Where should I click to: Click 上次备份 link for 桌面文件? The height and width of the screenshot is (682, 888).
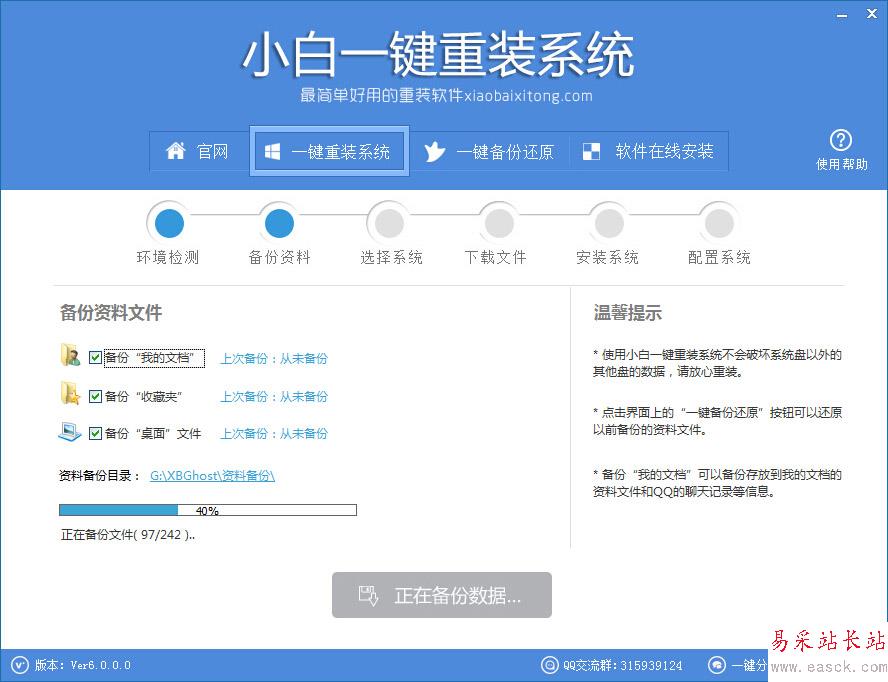274,434
